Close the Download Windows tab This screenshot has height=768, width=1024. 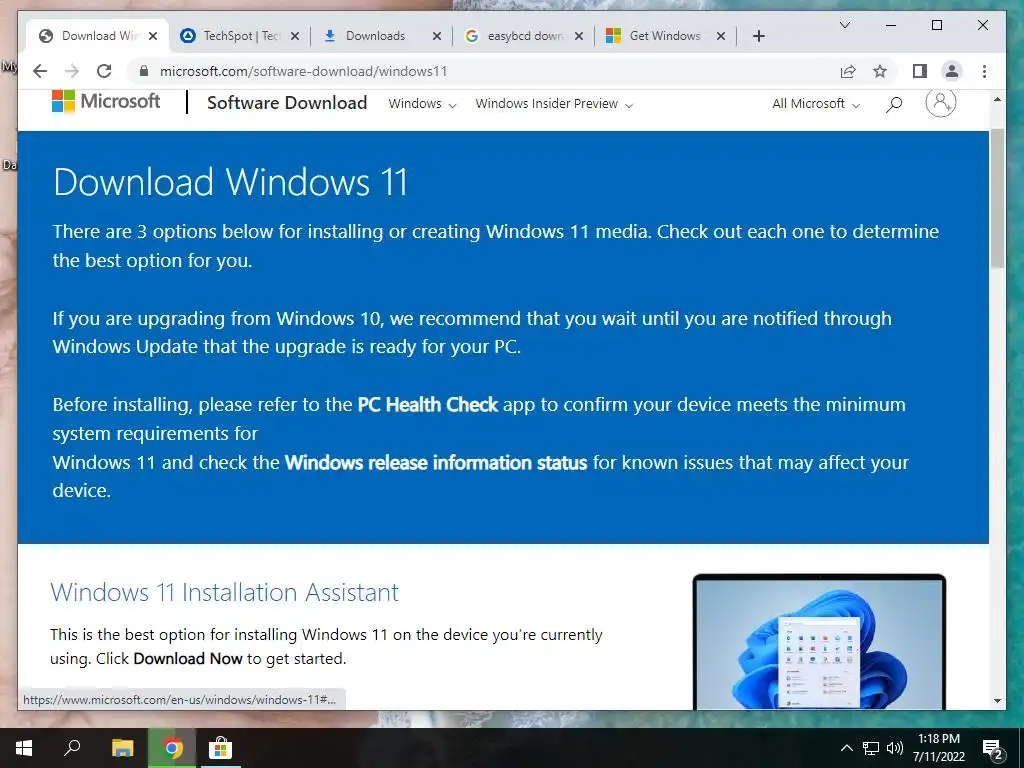153,36
